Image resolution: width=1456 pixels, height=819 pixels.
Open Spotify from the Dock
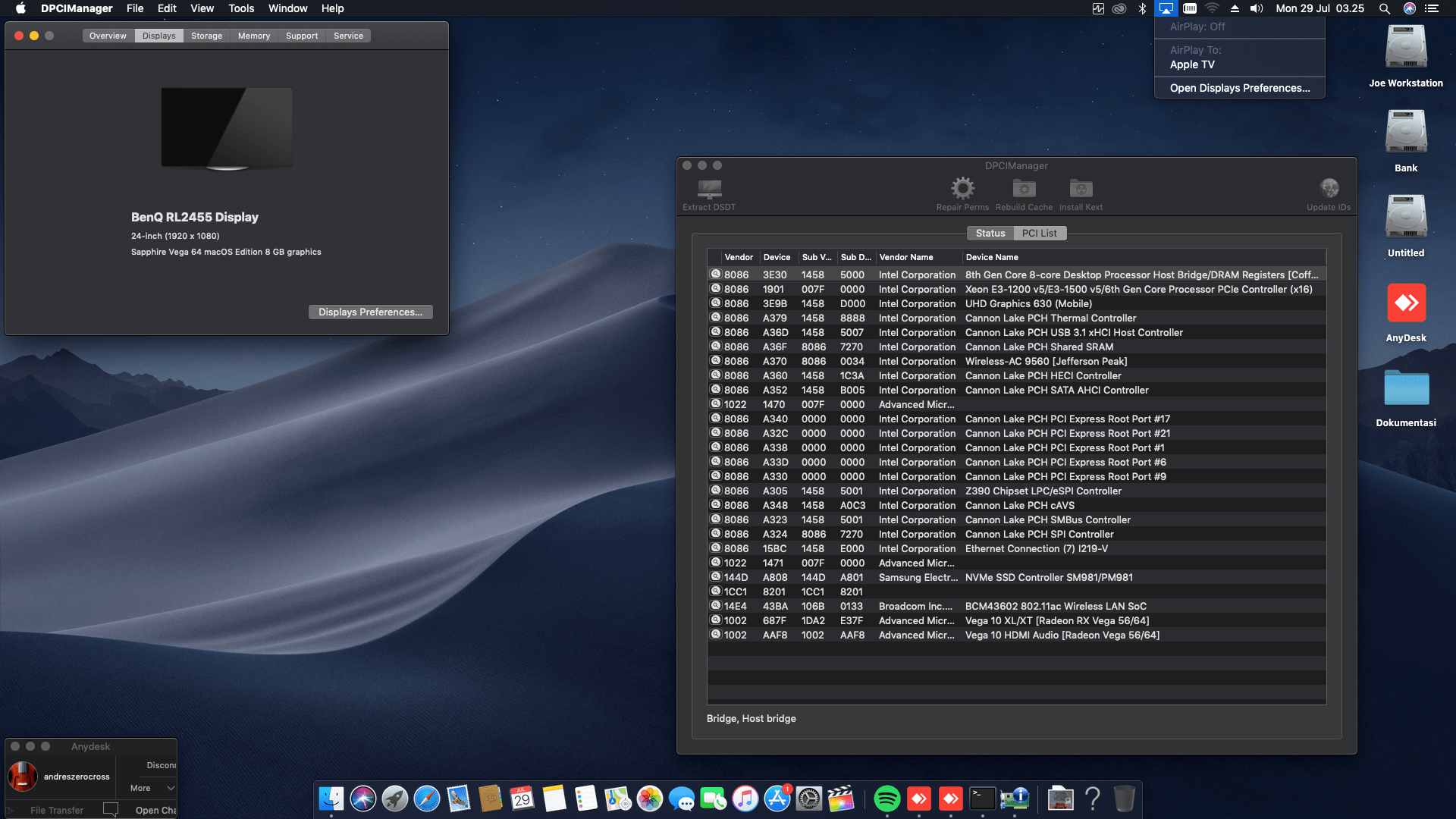tap(887, 799)
